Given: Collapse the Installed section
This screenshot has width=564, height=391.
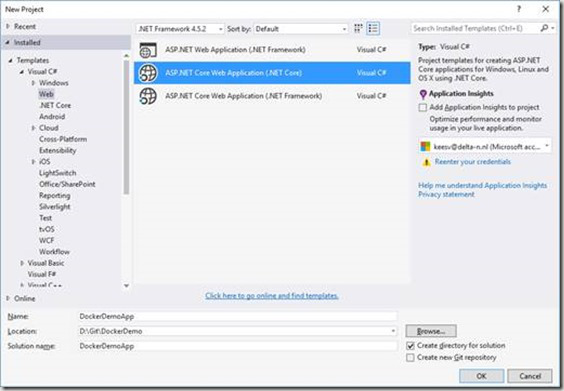Looking at the screenshot, I should pos(8,42).
